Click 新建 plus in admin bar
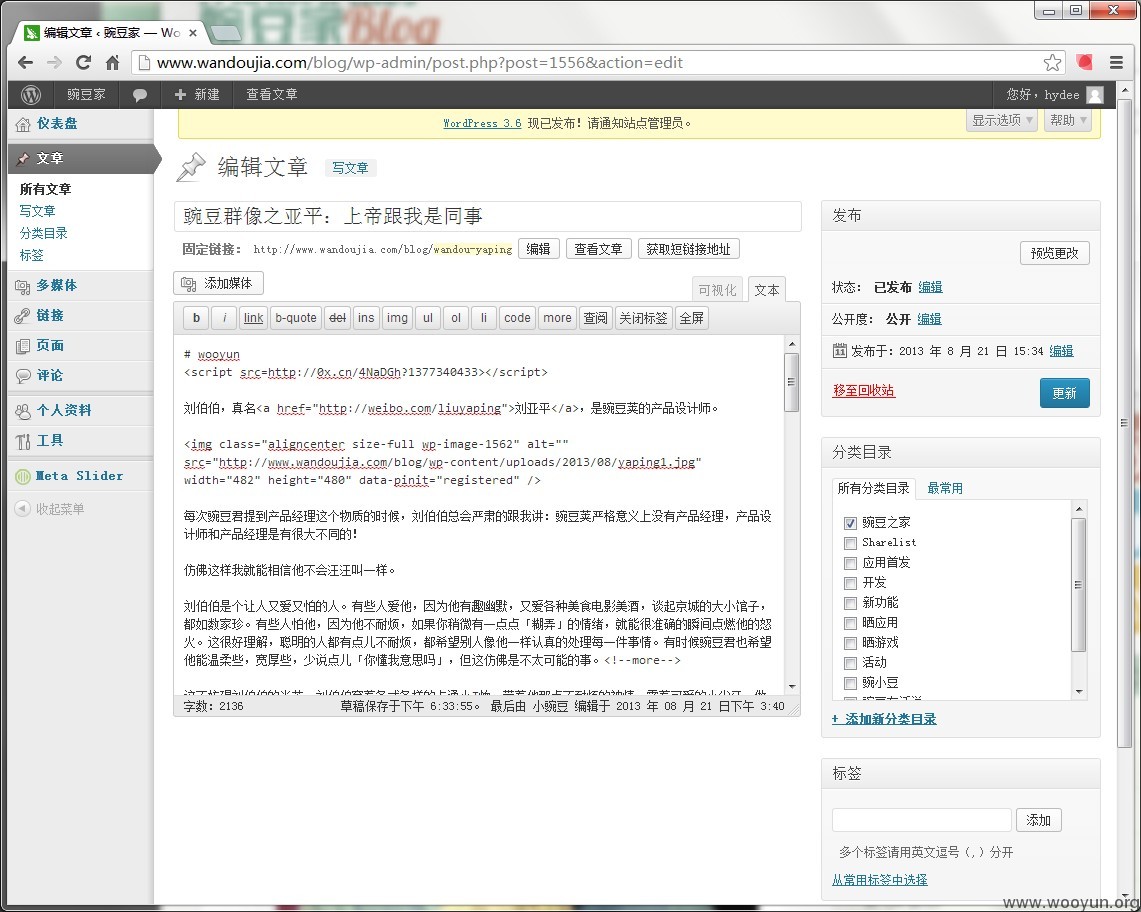 [x=197, y=95]
